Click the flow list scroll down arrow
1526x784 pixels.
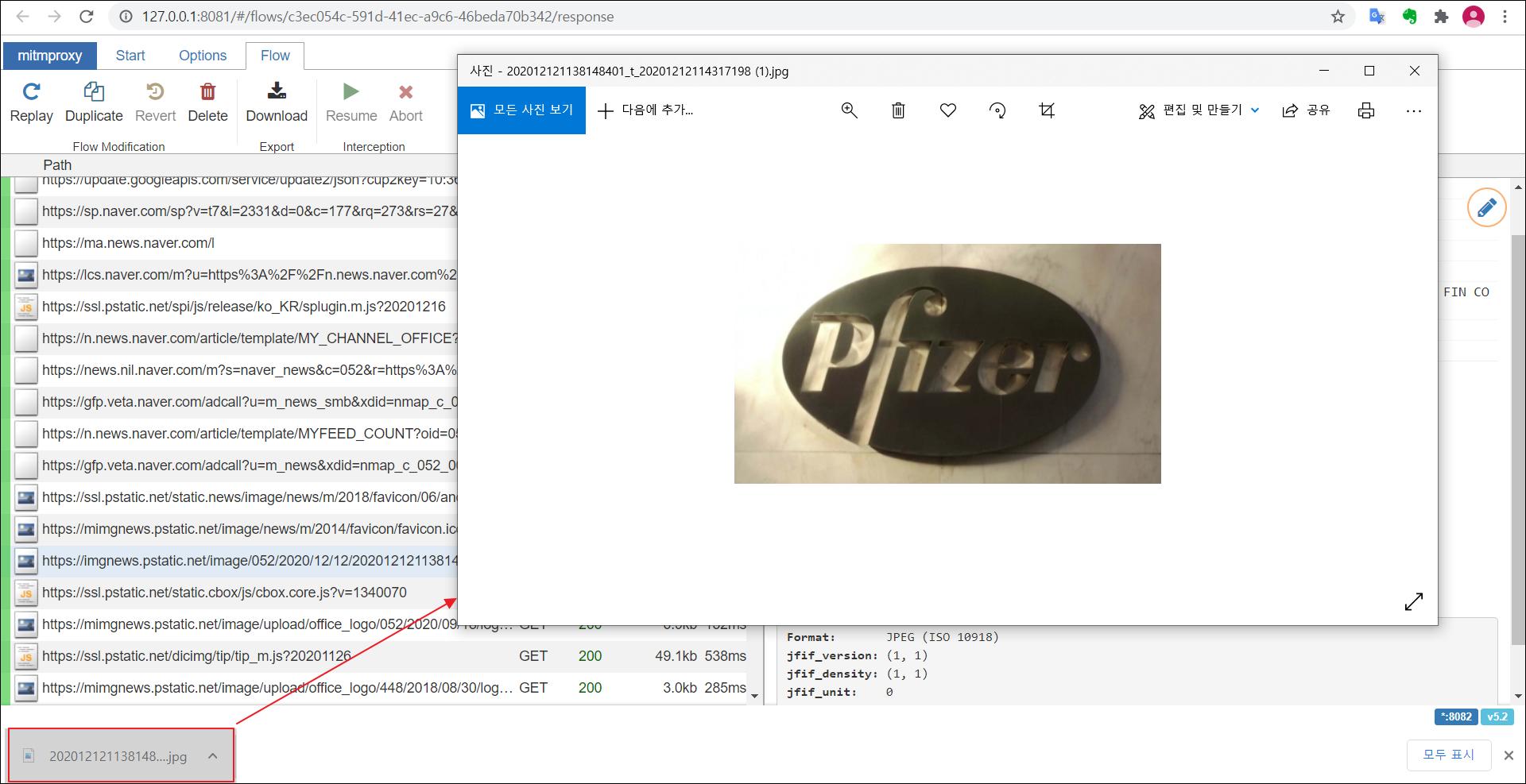[754, 697]
